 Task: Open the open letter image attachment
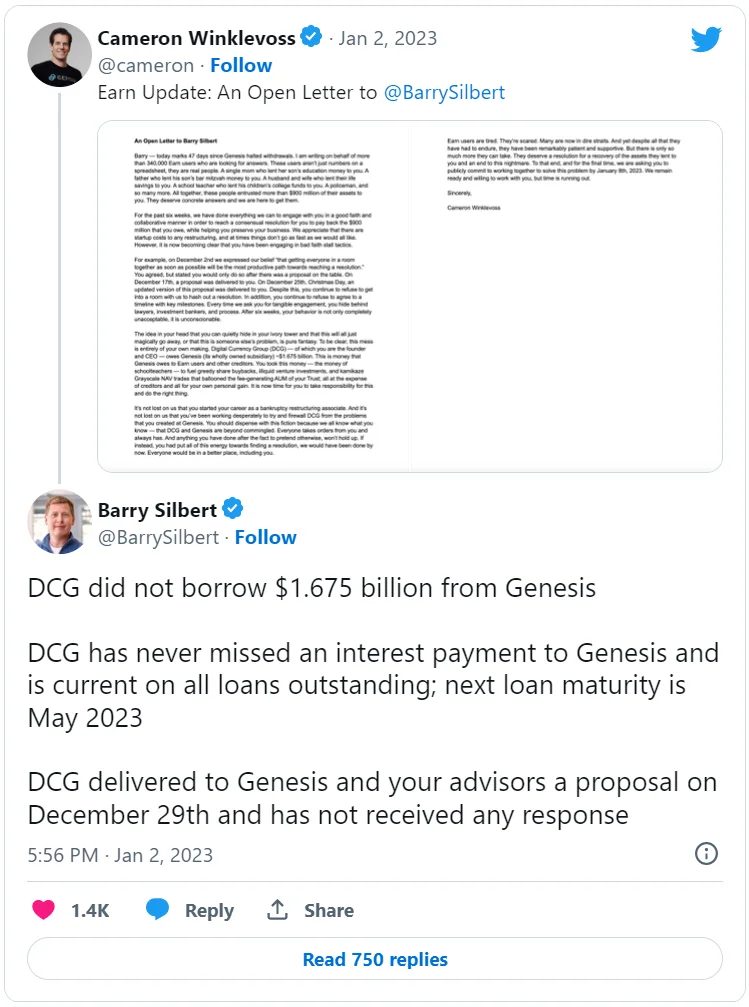410,296
